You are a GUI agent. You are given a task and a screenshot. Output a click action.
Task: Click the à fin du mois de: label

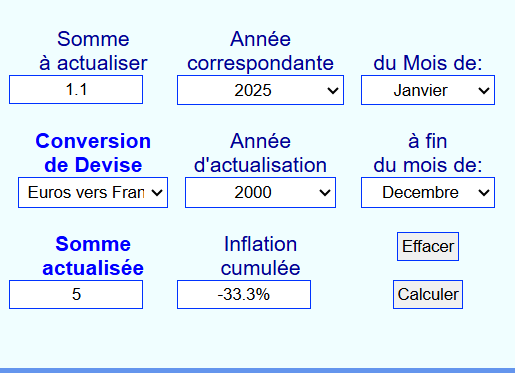pyautogui.click(x=428, y=153)
